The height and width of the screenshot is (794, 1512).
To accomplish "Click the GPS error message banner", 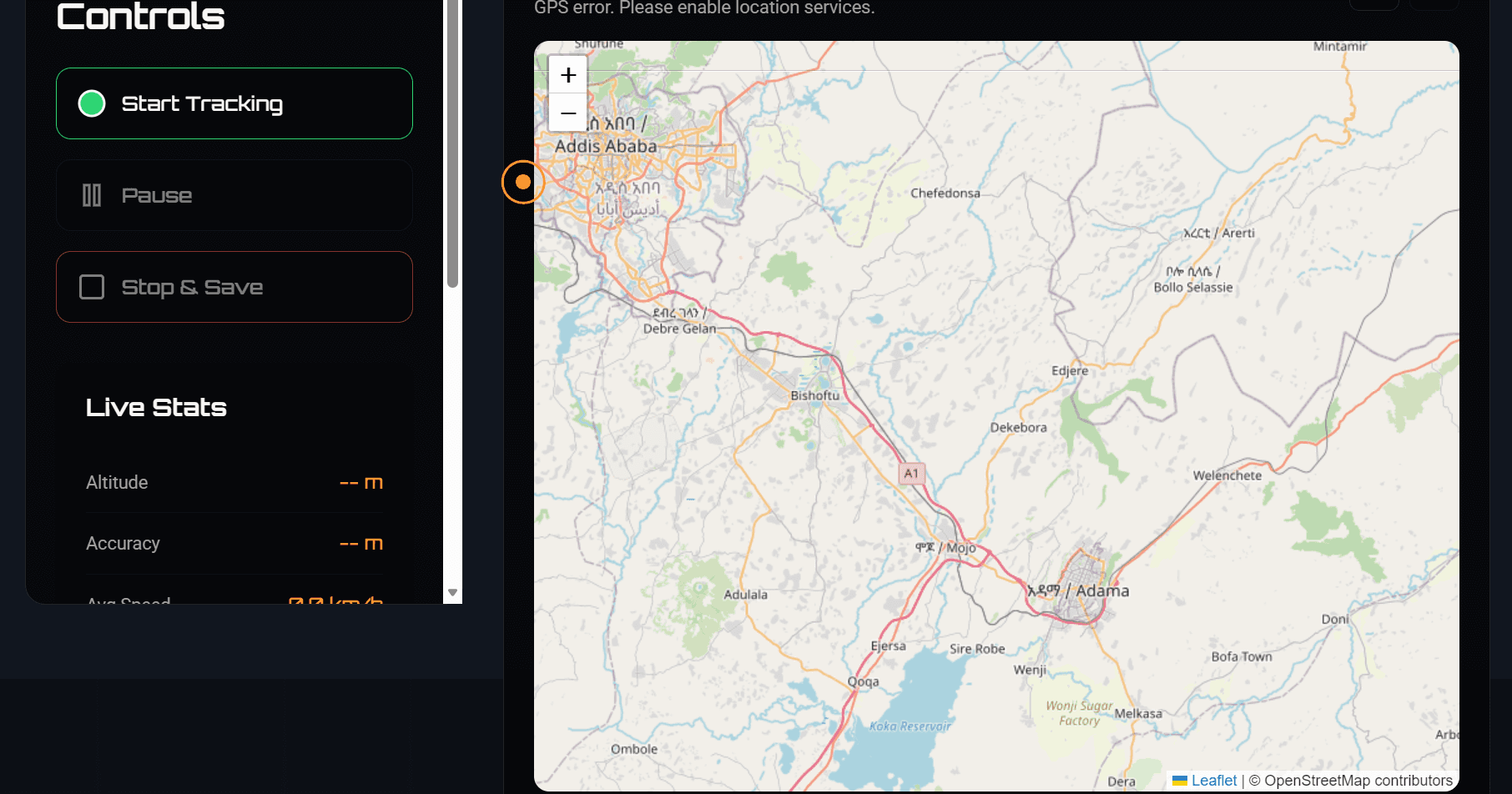I will [x=703, y=8].
